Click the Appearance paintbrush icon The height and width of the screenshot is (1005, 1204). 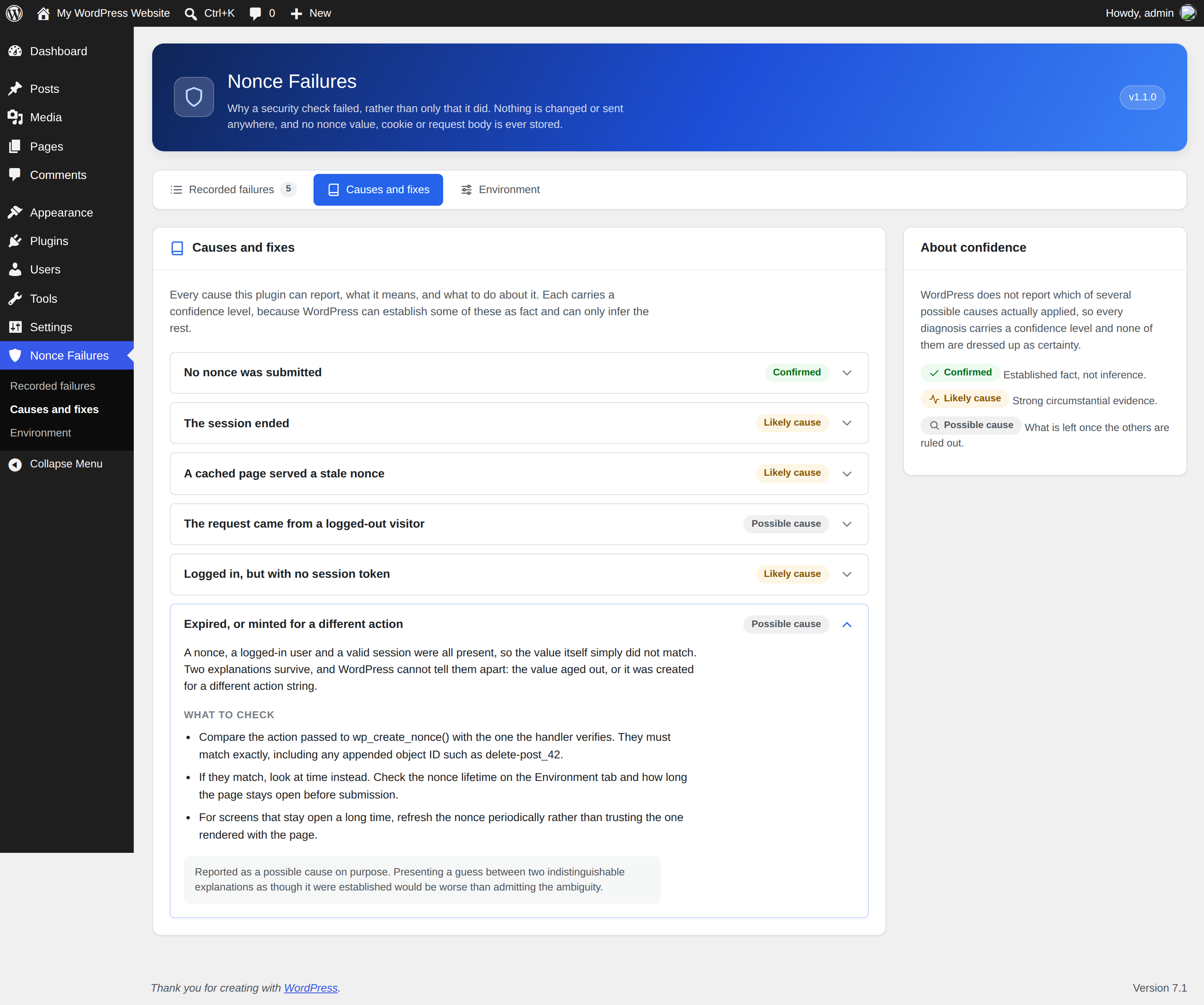[x=15, y=213]
